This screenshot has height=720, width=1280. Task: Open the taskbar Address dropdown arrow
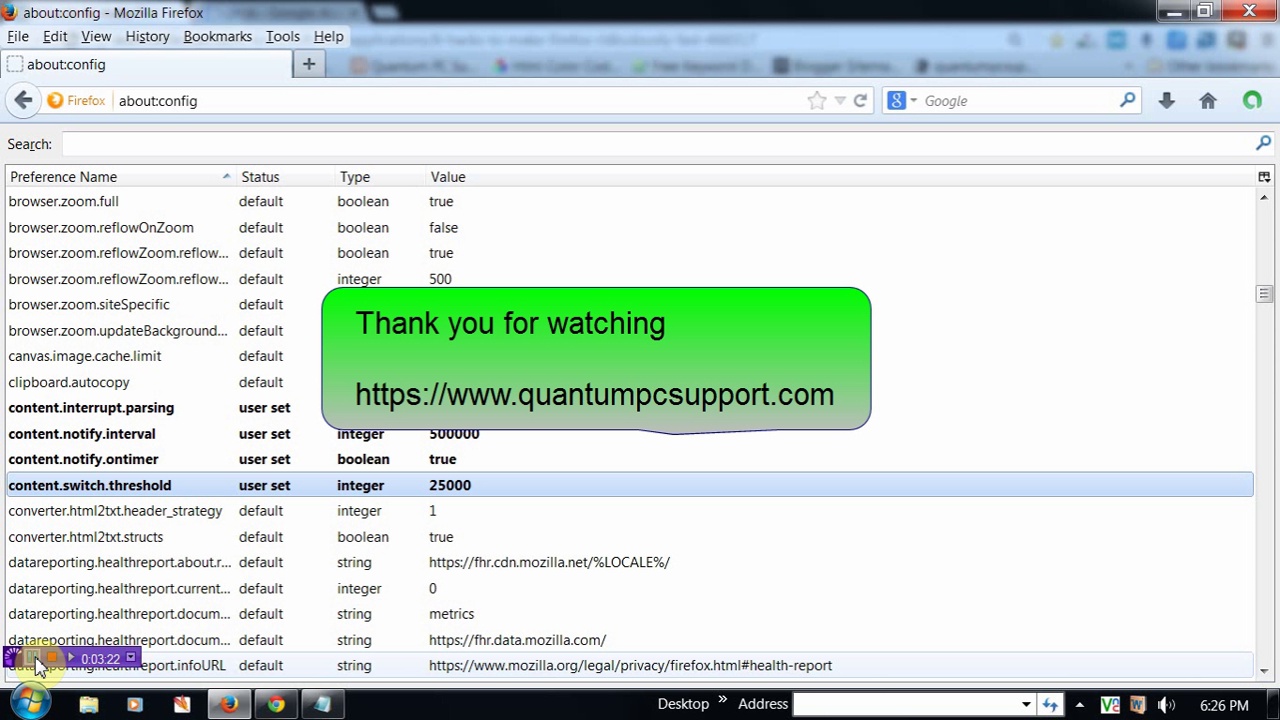pyautogui.click(x=1026, y=704)
